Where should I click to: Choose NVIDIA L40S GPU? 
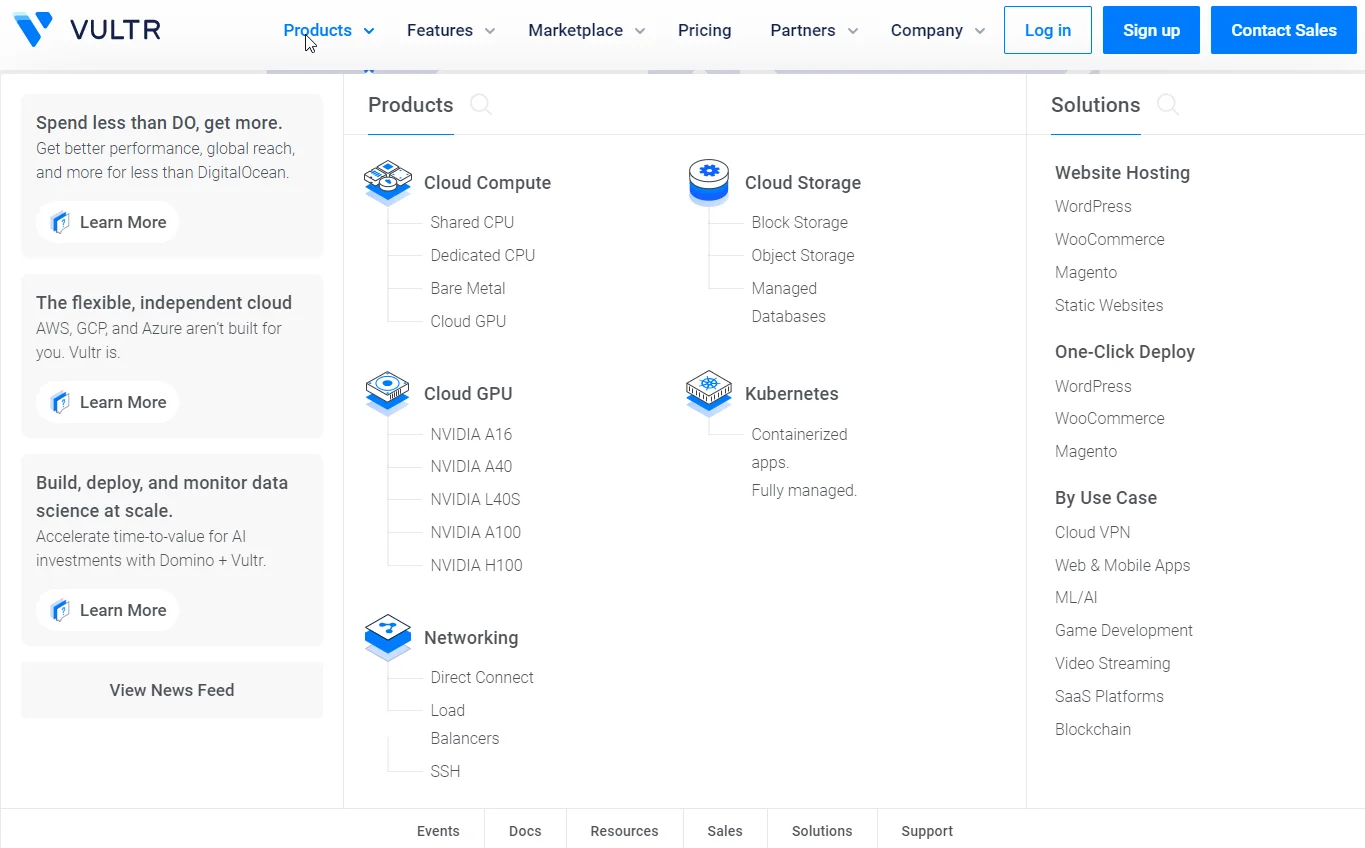[476, 499]
